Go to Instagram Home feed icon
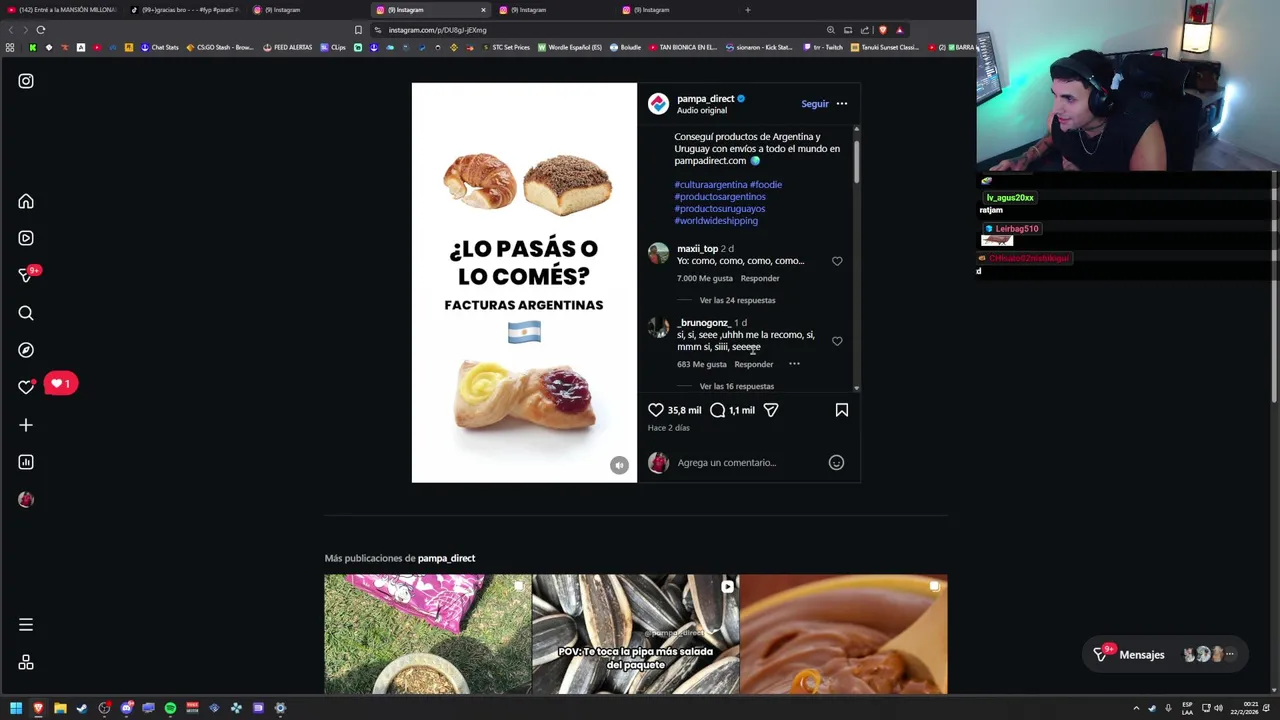 (26, 201)
